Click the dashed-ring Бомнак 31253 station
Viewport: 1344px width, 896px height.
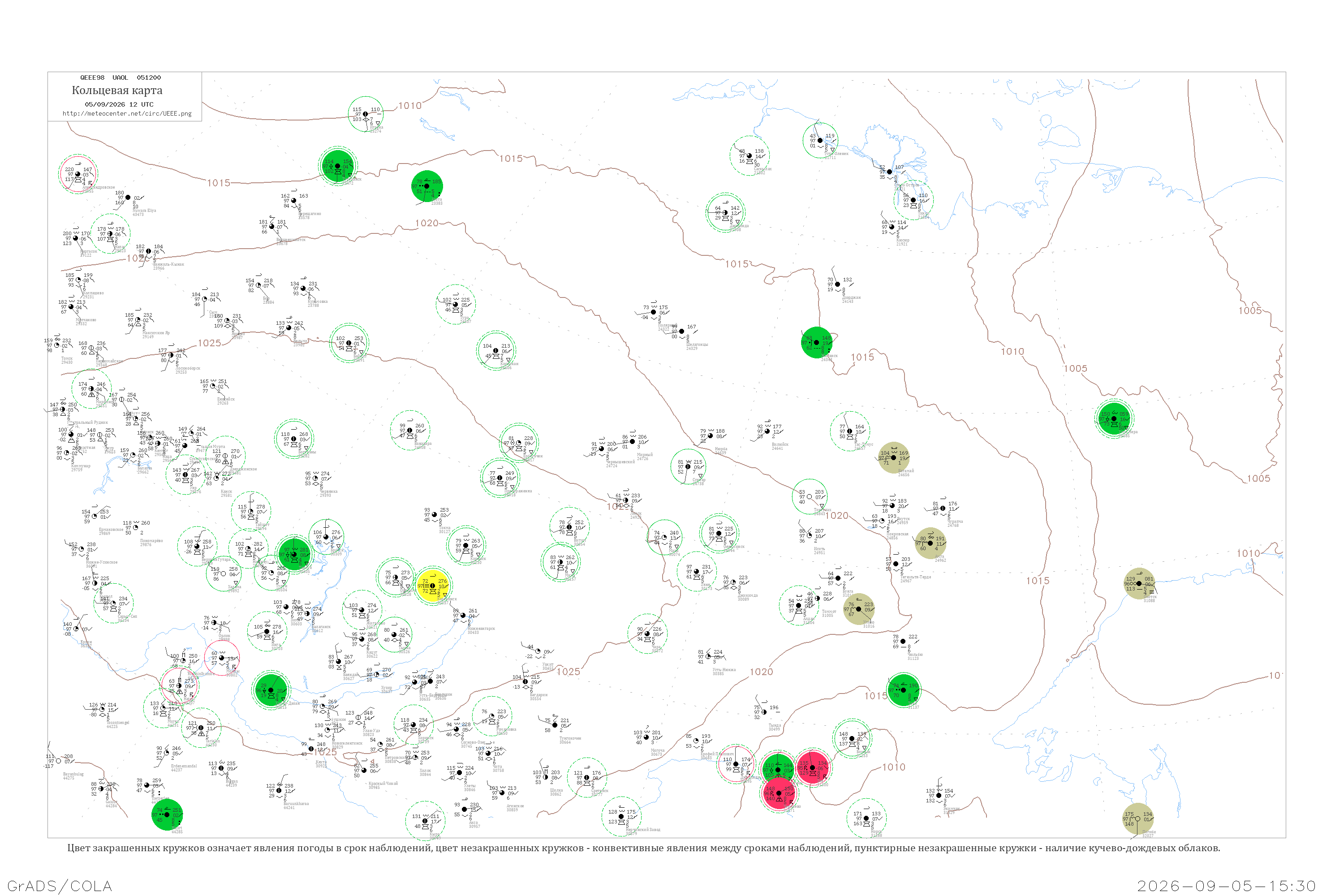coord(852,739)
